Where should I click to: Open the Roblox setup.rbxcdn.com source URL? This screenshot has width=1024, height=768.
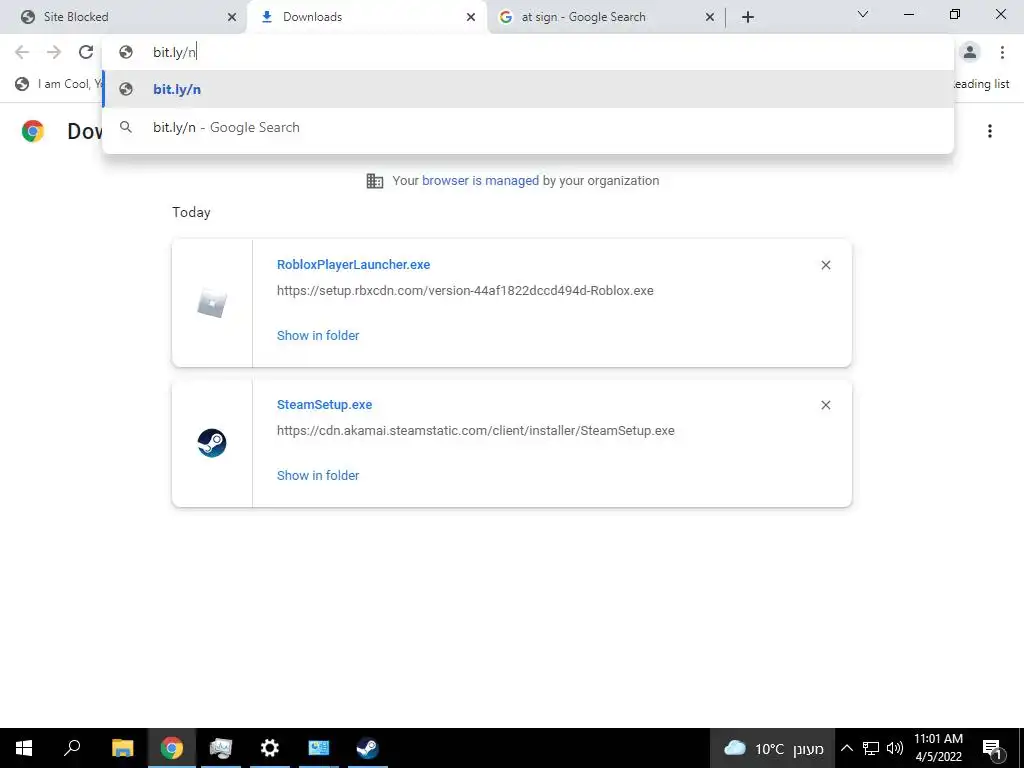point(465,291)
